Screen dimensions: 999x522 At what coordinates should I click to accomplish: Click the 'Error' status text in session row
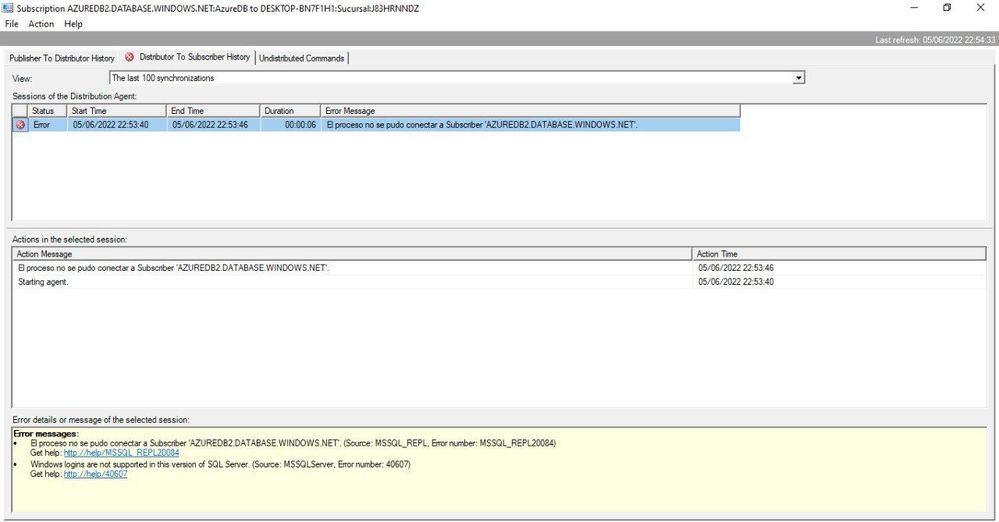(41, 125)
